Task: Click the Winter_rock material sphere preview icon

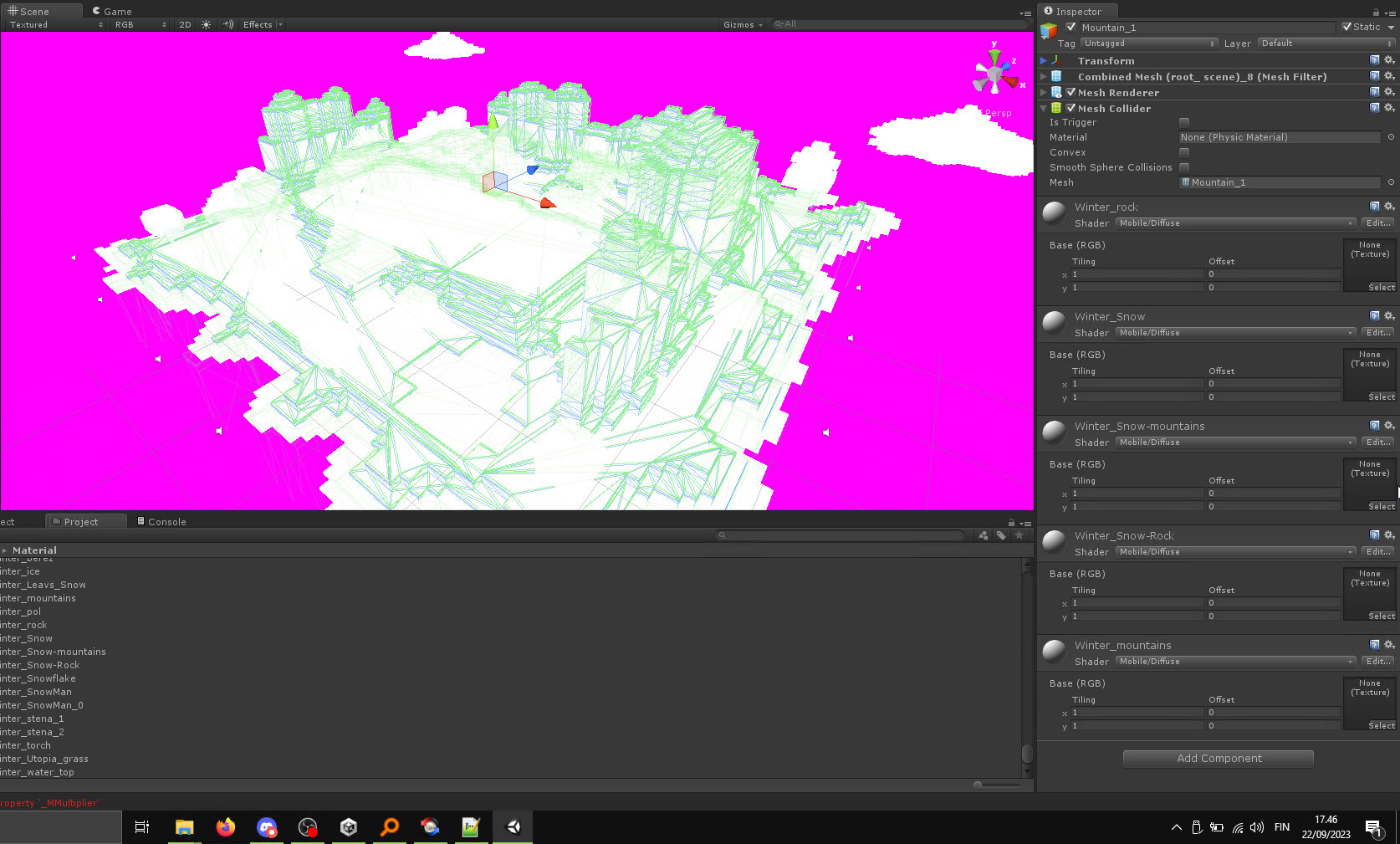Action: 1053,213
